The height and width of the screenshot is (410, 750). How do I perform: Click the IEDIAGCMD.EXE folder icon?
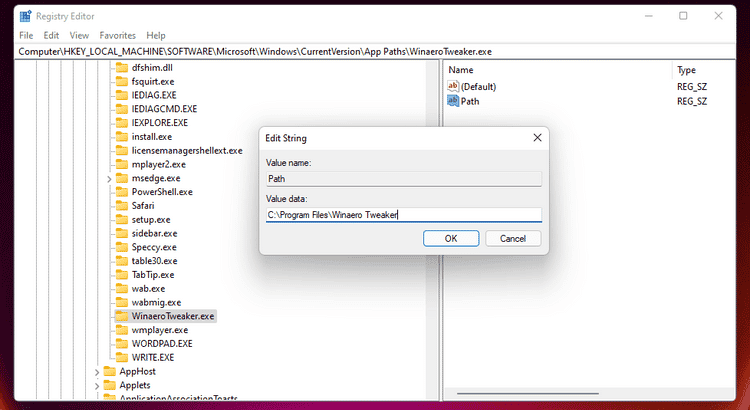click(122, 109)
